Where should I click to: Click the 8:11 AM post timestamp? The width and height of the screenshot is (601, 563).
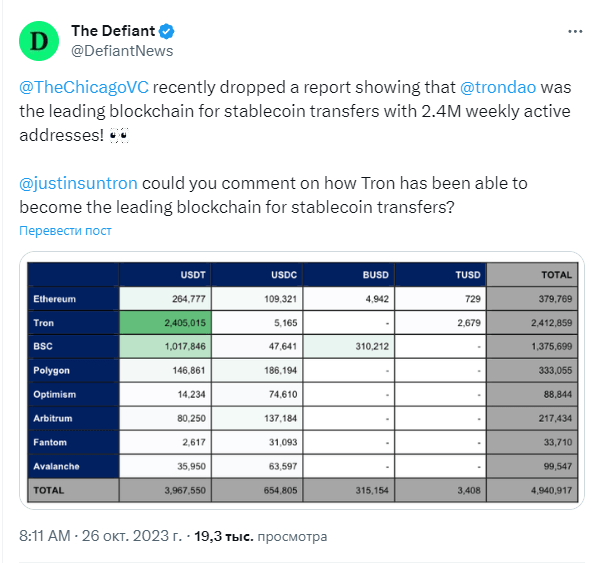(x=45, y=536)
